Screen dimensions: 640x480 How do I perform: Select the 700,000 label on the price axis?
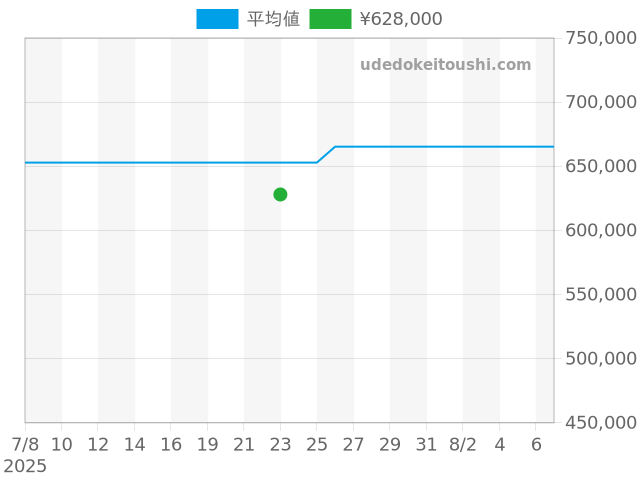pyautogui.click(x=600, y=102)
